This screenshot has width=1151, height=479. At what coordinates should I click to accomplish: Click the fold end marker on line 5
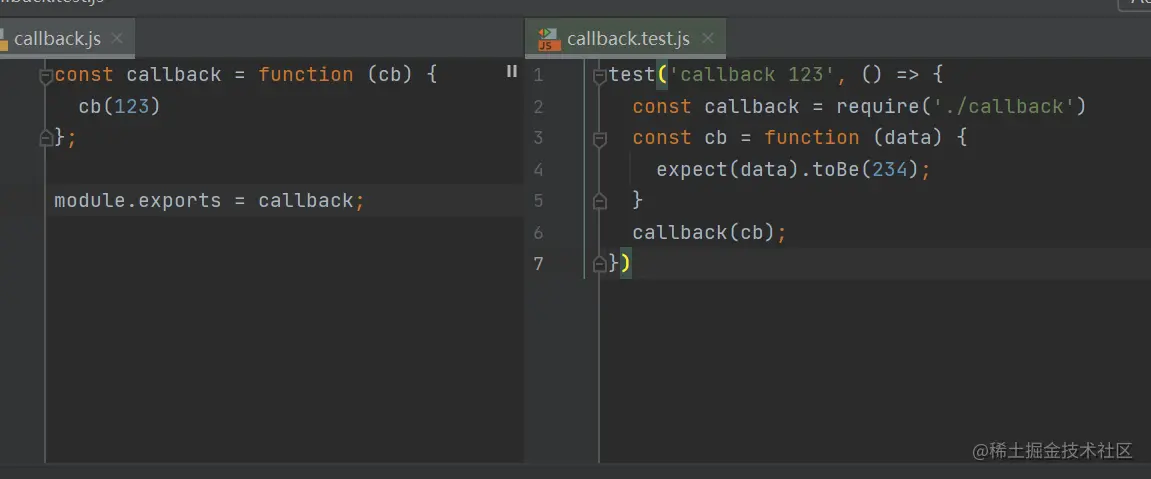click(x=600, y=201)
